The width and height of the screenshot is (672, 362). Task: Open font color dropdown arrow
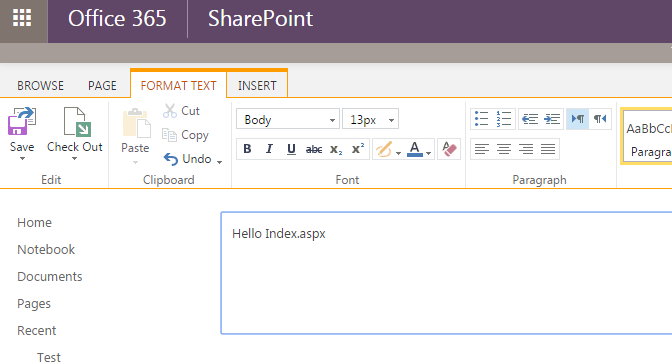pos(429,153)
